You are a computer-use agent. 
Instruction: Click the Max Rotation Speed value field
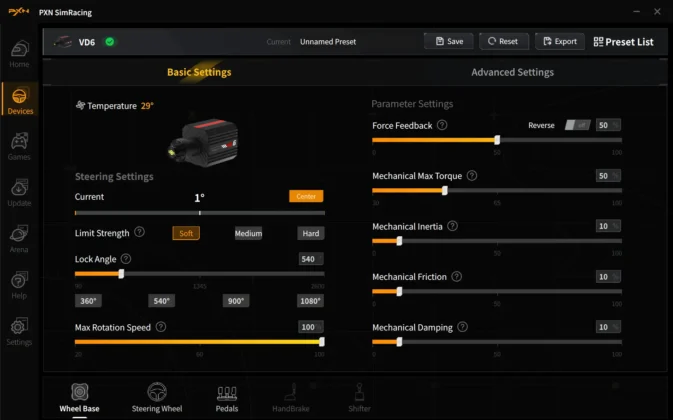(311, 327)
